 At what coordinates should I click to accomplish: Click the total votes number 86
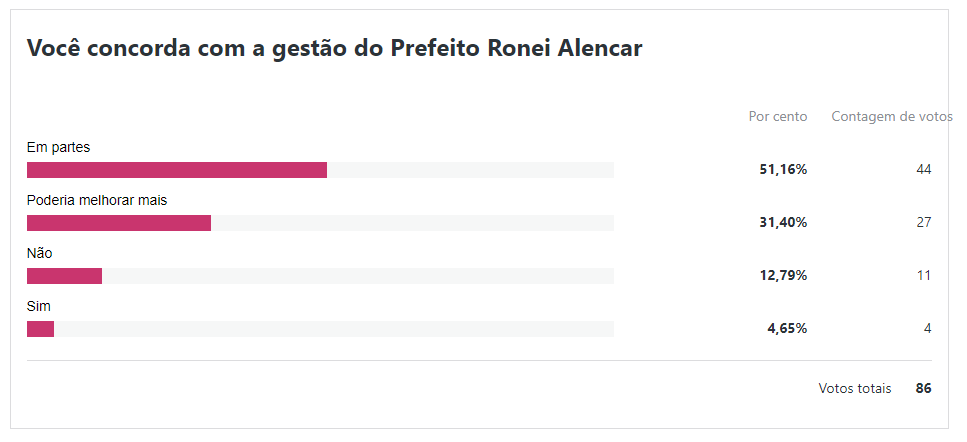point(923,388)
